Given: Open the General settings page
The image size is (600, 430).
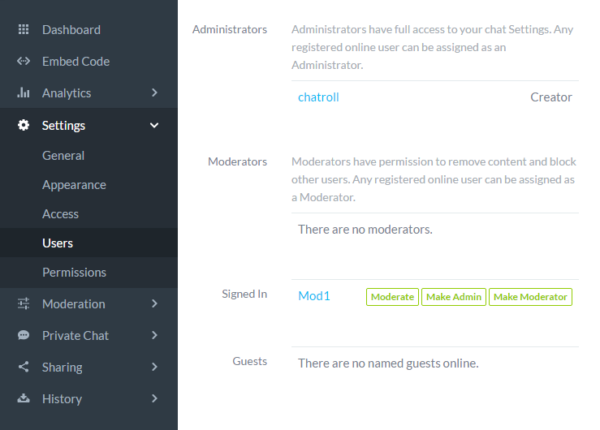Looking at the screenshot, I should tap(63, 156).
